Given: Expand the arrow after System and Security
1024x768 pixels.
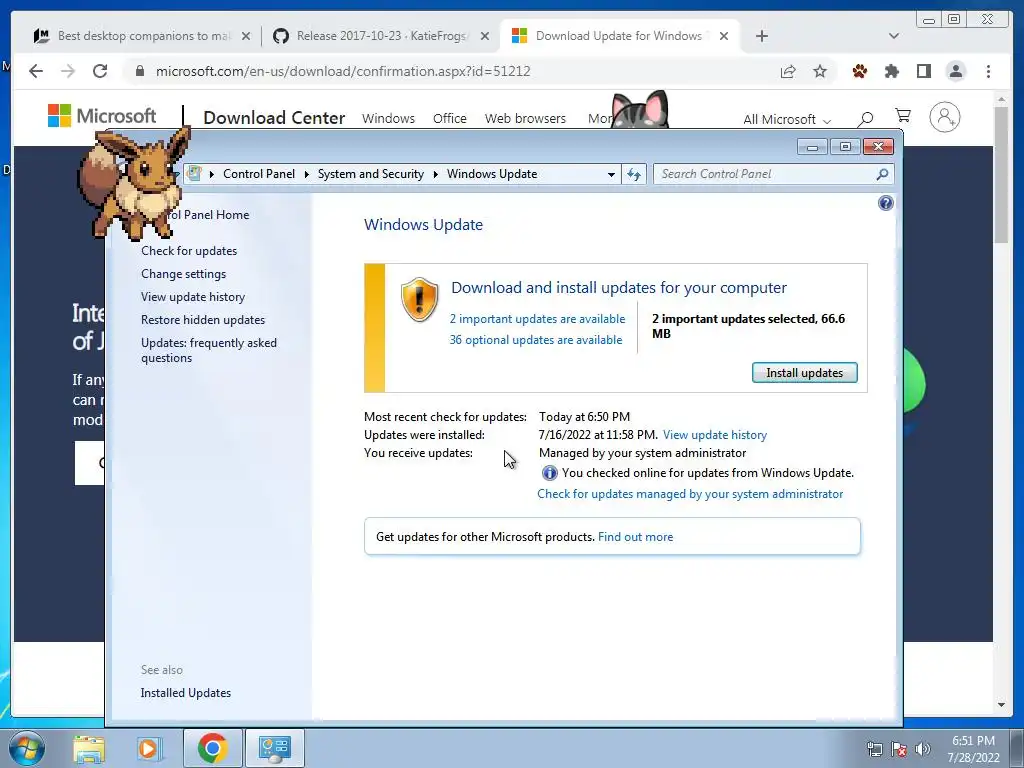Looking at the screenshot, I should (436, 174).
